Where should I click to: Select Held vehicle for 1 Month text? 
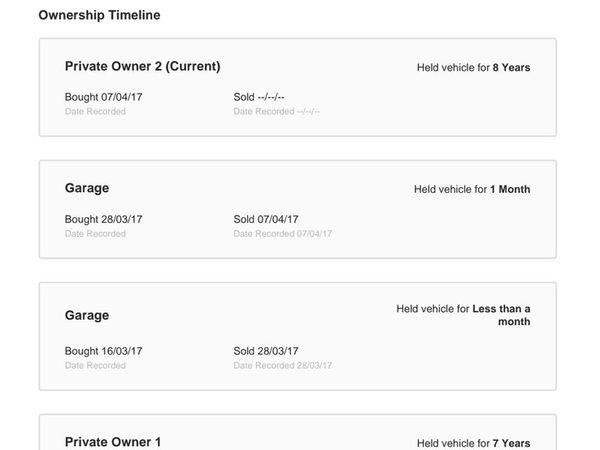[472, 189]
